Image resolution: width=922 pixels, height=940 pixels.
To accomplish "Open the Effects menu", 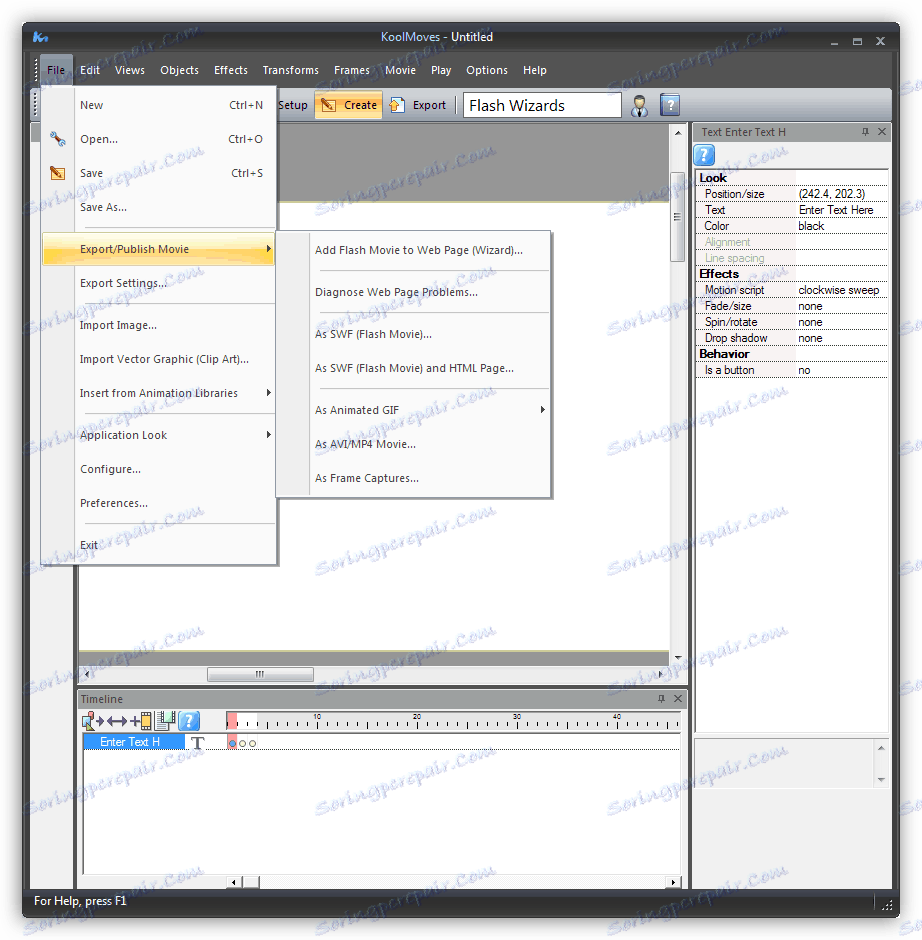I will pyautogui.click(x=231, y=70).
